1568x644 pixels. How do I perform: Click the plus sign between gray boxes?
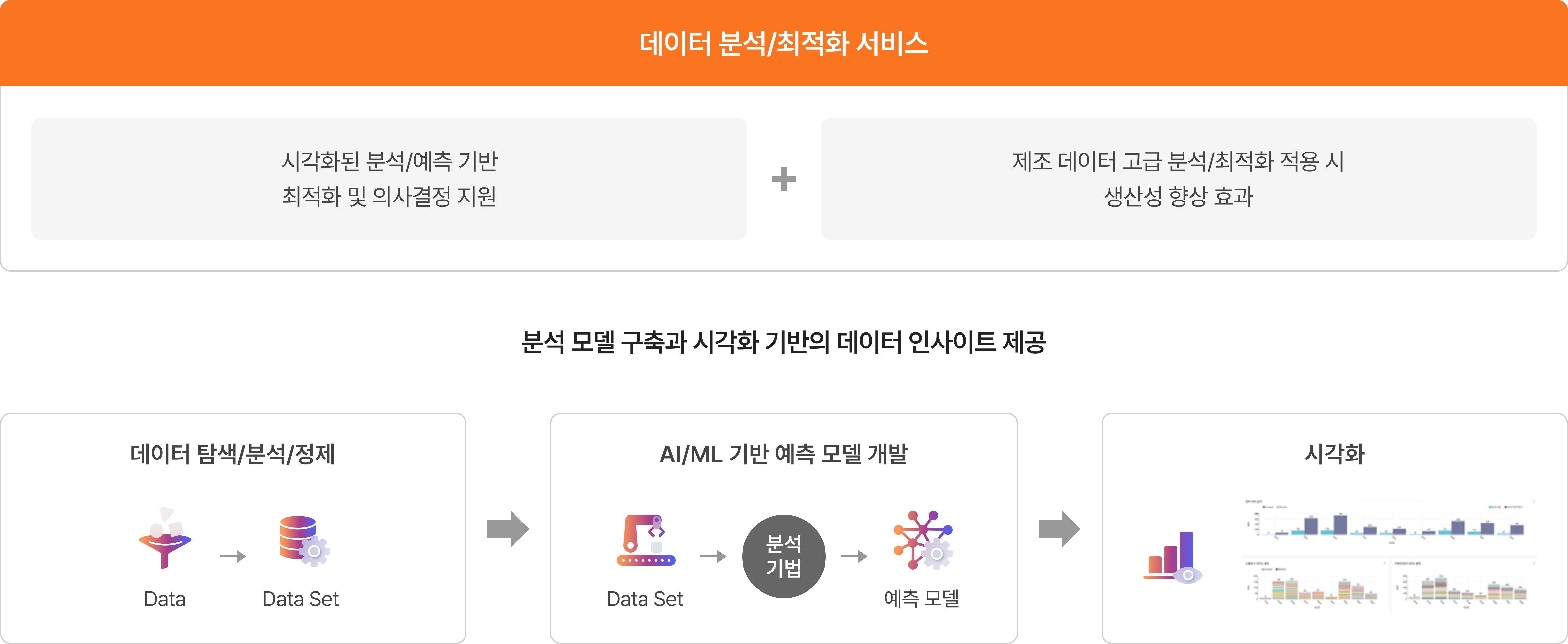tap(783, 179)
